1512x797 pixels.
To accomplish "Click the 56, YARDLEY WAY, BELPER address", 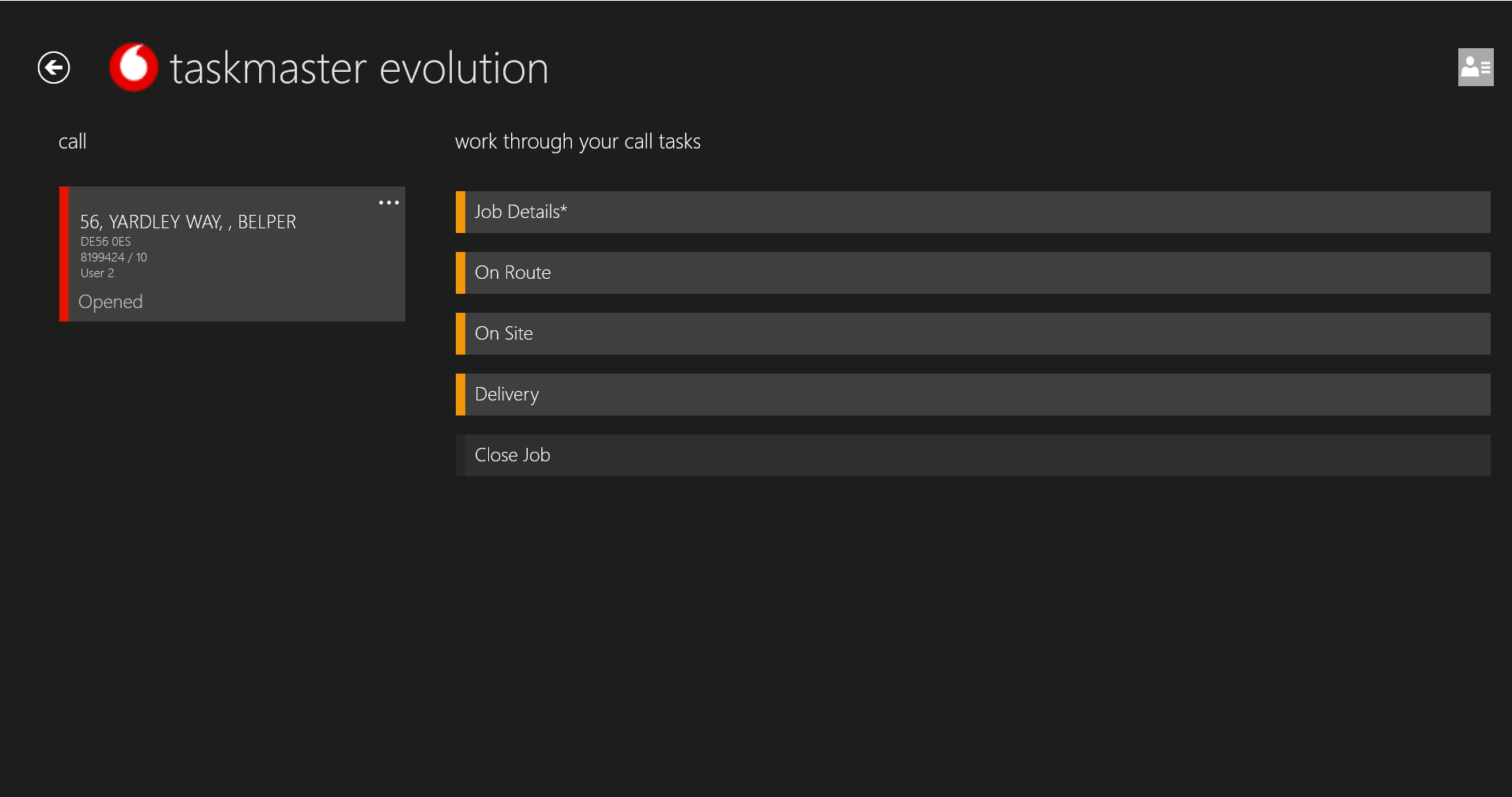I will (188, 222).
